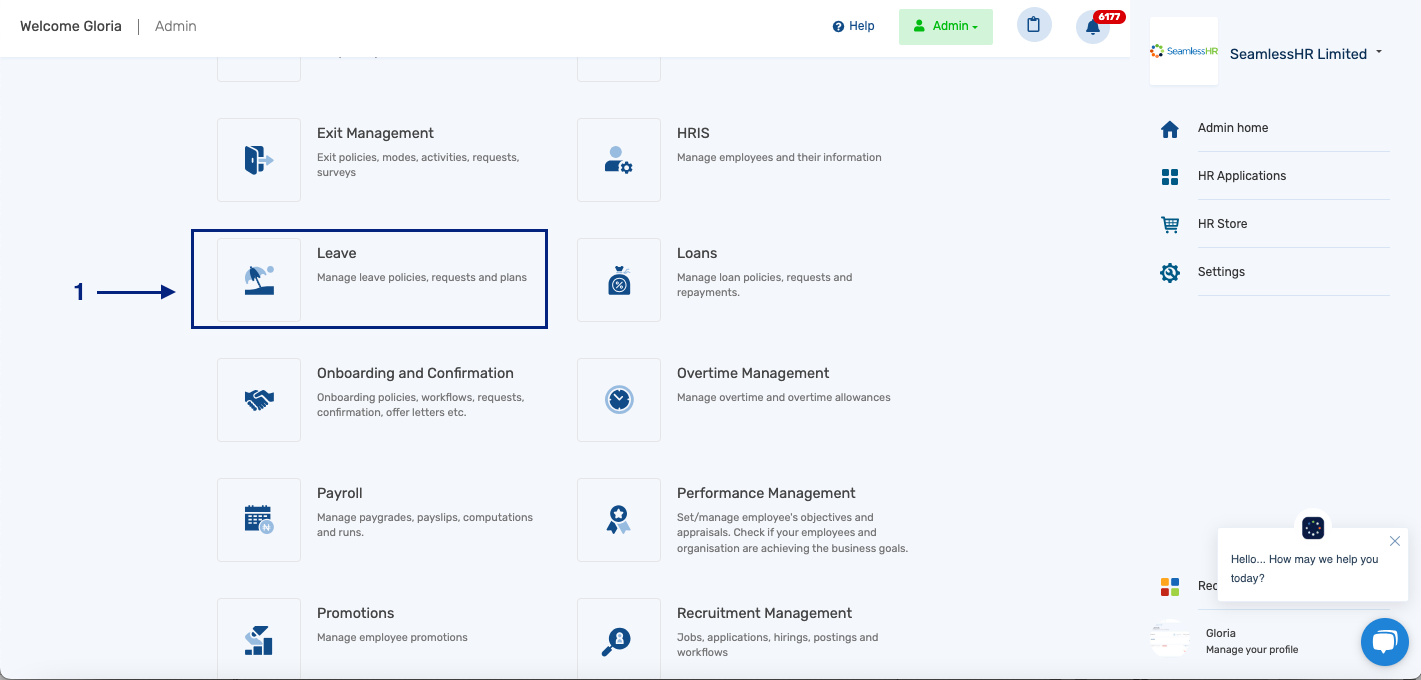Click the Promotions title
1421x680 pixels.
355,613
